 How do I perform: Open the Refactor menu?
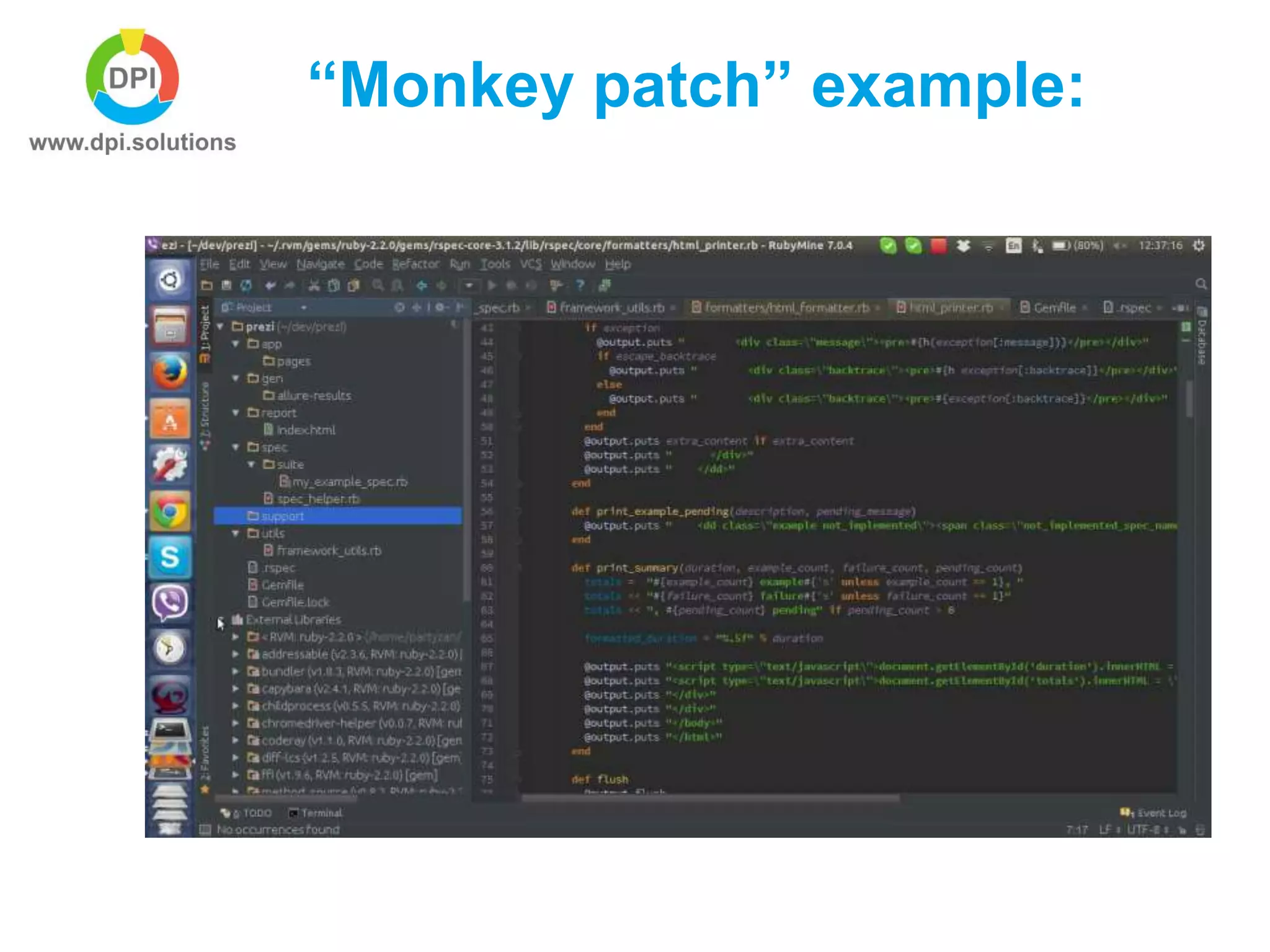point(415,265)
